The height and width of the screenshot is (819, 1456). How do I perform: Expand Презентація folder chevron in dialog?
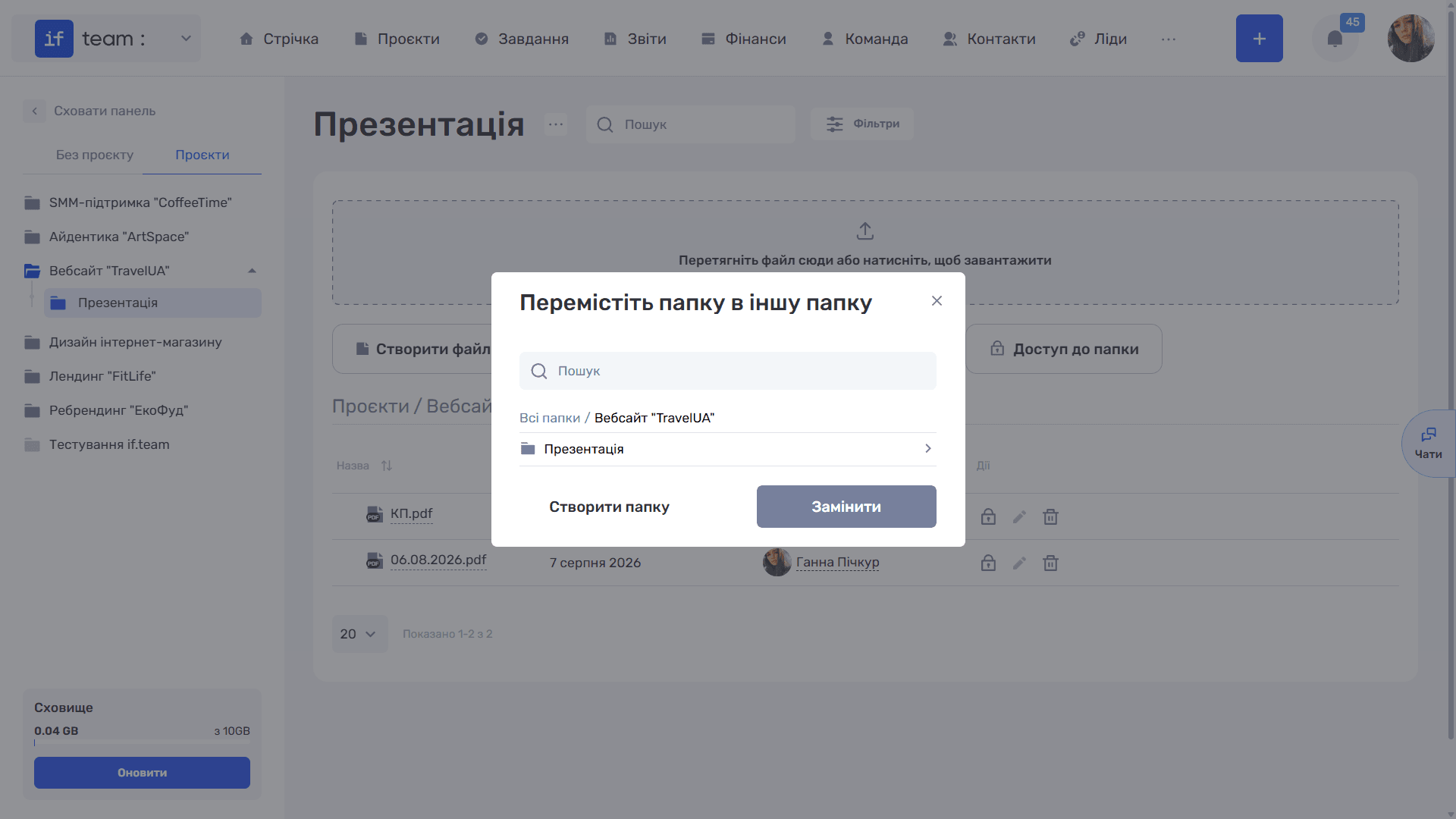coord(928,449)
